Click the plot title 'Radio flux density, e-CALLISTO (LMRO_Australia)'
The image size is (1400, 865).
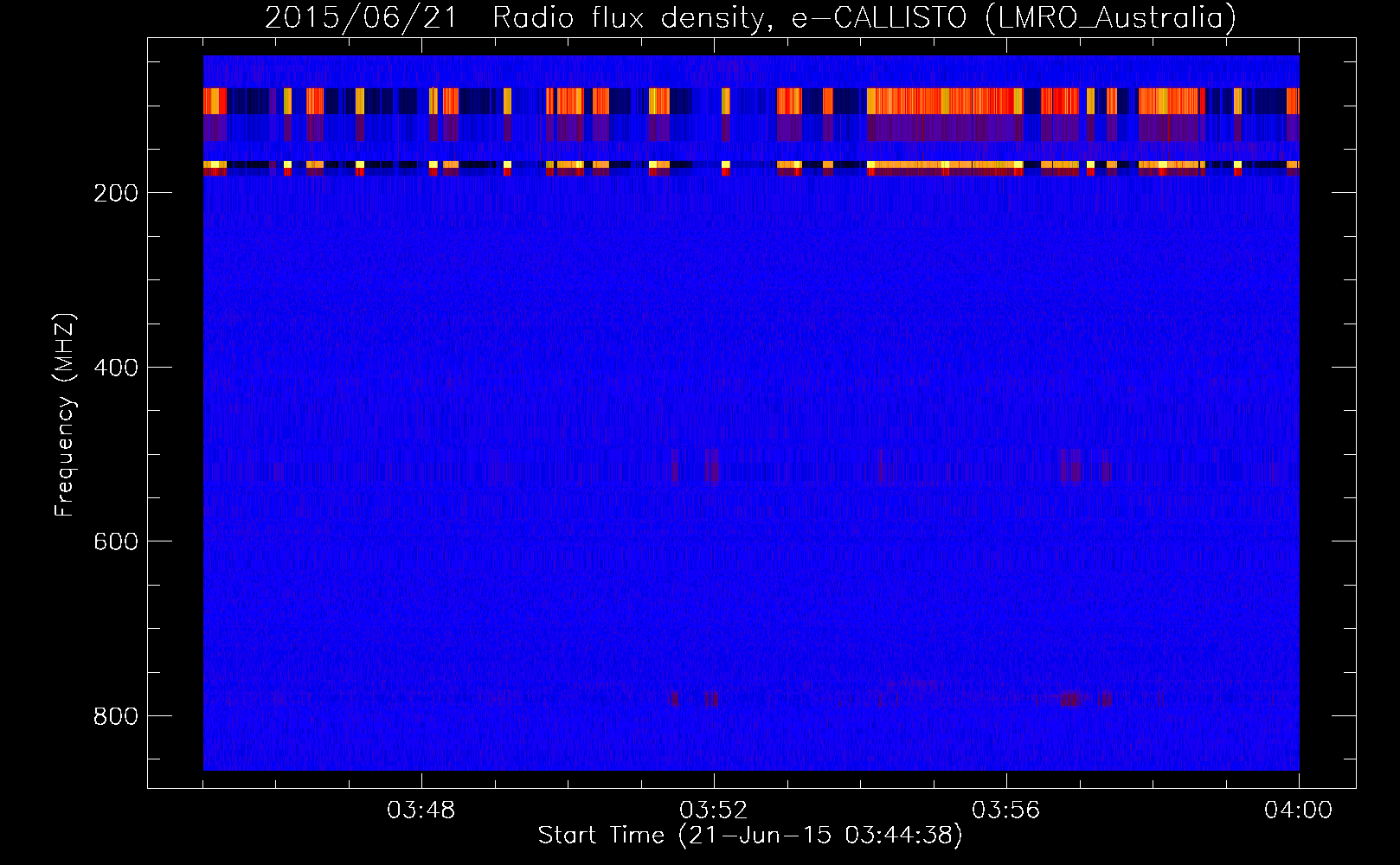(x=864, y=18)
